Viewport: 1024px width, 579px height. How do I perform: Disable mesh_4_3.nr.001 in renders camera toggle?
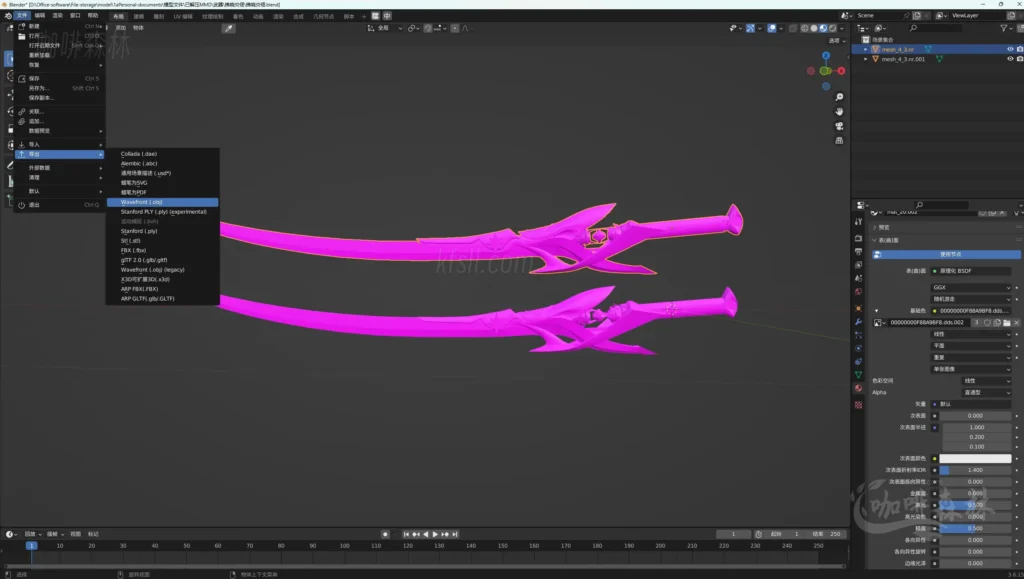point(1018,59)
